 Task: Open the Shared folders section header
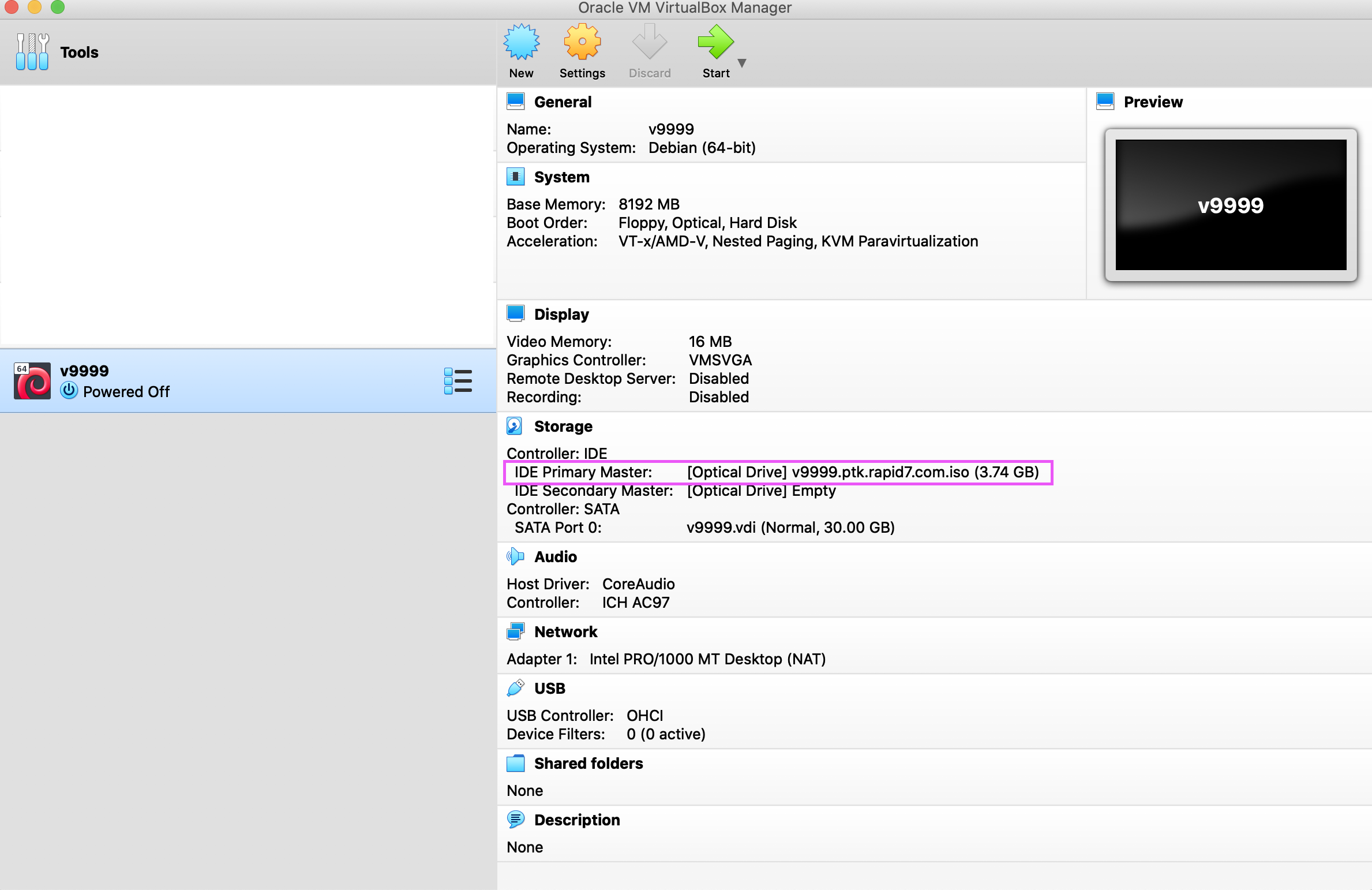[x=588, y=764]
